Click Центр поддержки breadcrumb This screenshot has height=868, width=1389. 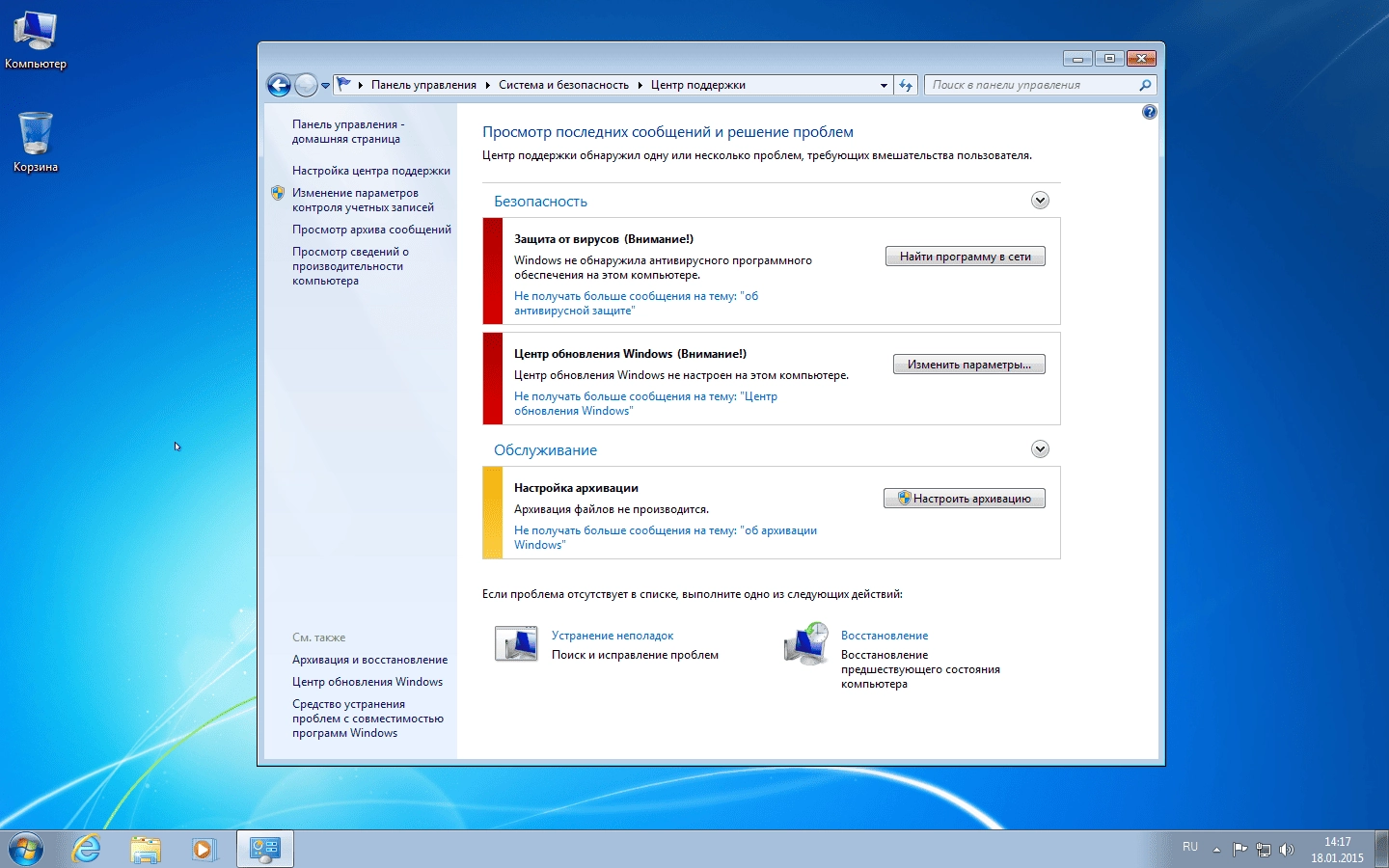pyautogui.click(x=697, y=85)
